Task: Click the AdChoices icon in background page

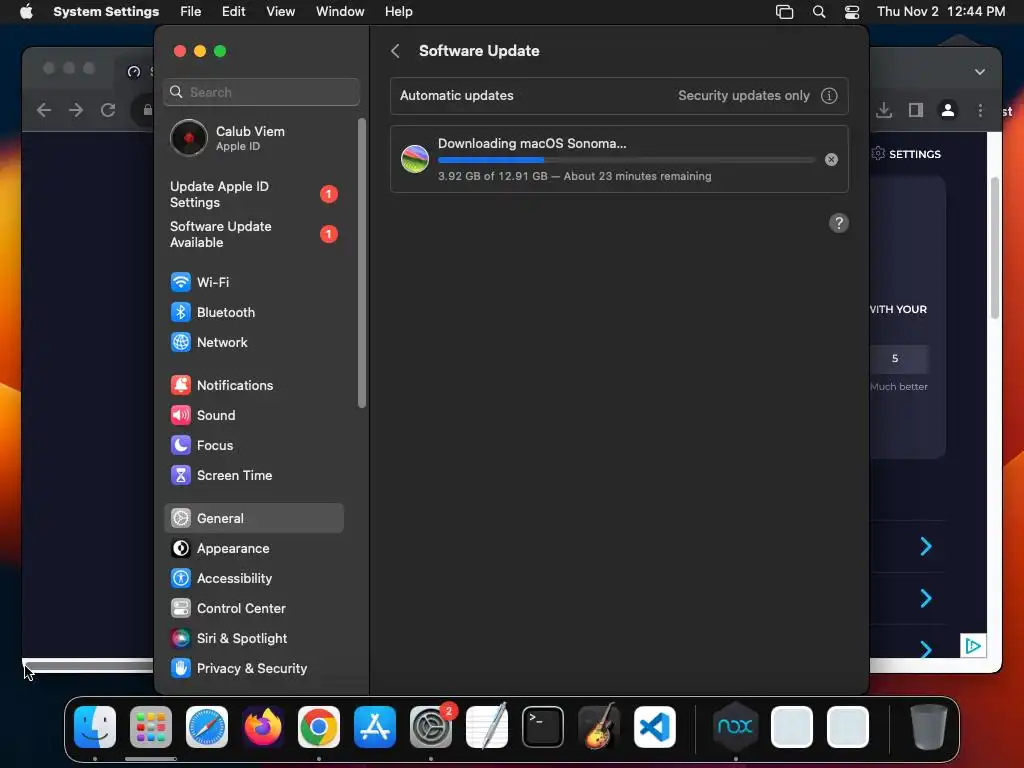Action: coord(973,646)
